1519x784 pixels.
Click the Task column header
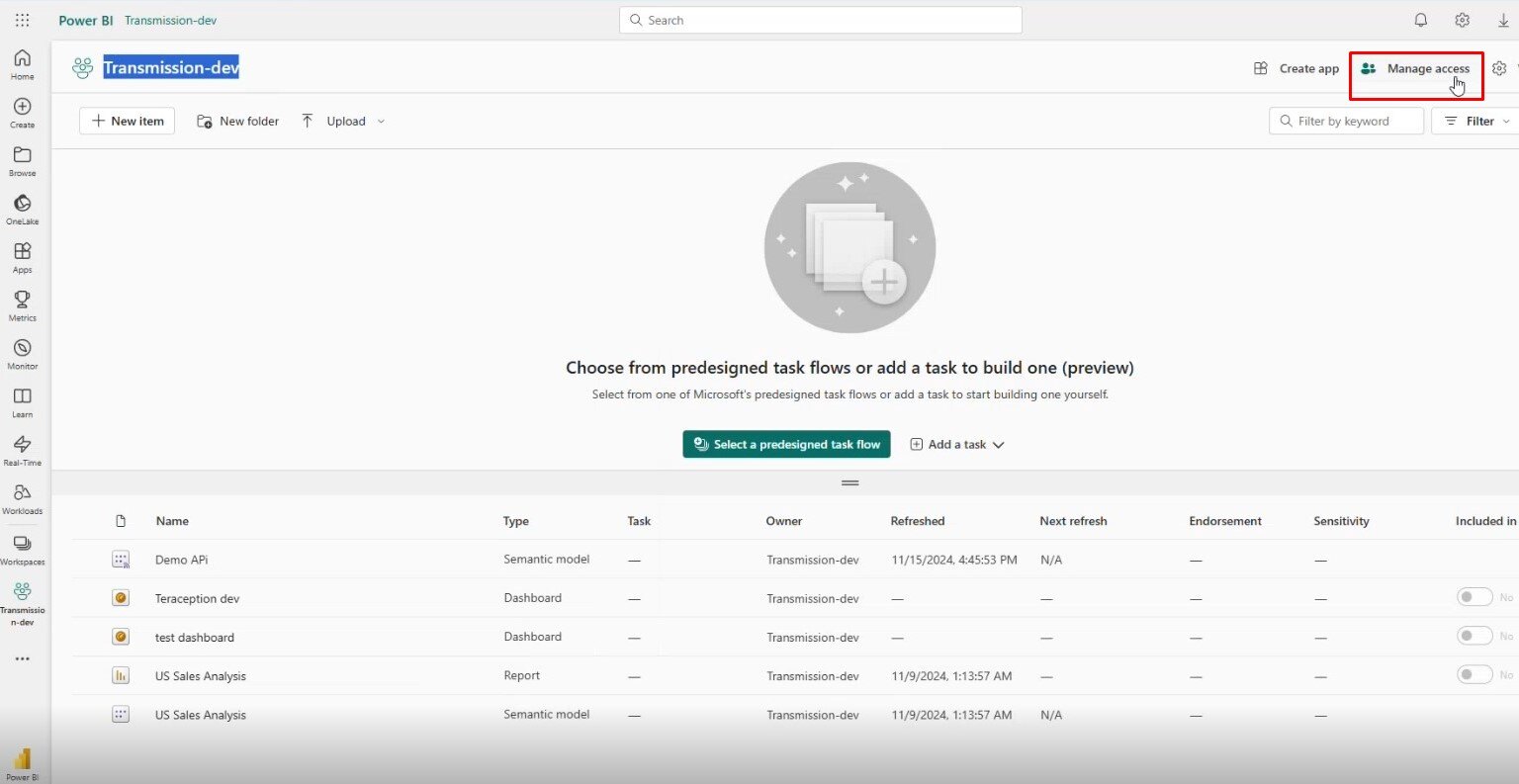coord(639,521)
